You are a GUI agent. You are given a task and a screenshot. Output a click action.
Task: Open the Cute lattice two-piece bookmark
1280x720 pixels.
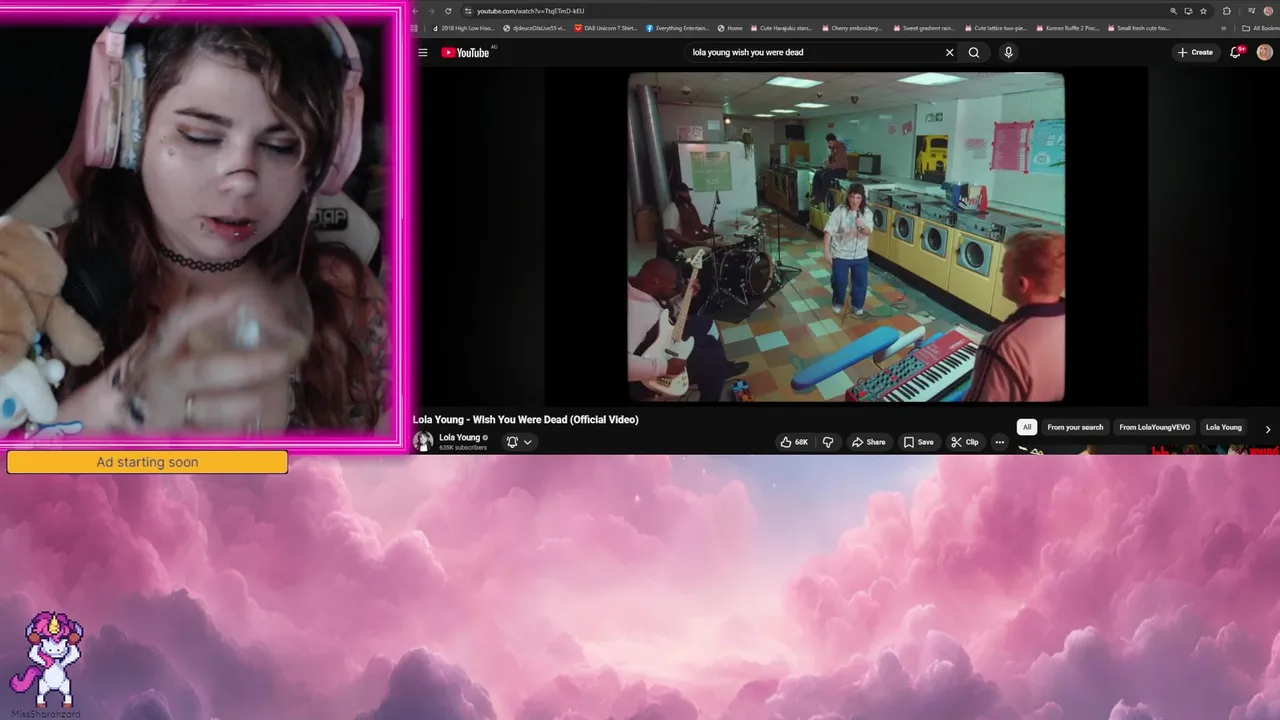[995, 28]
